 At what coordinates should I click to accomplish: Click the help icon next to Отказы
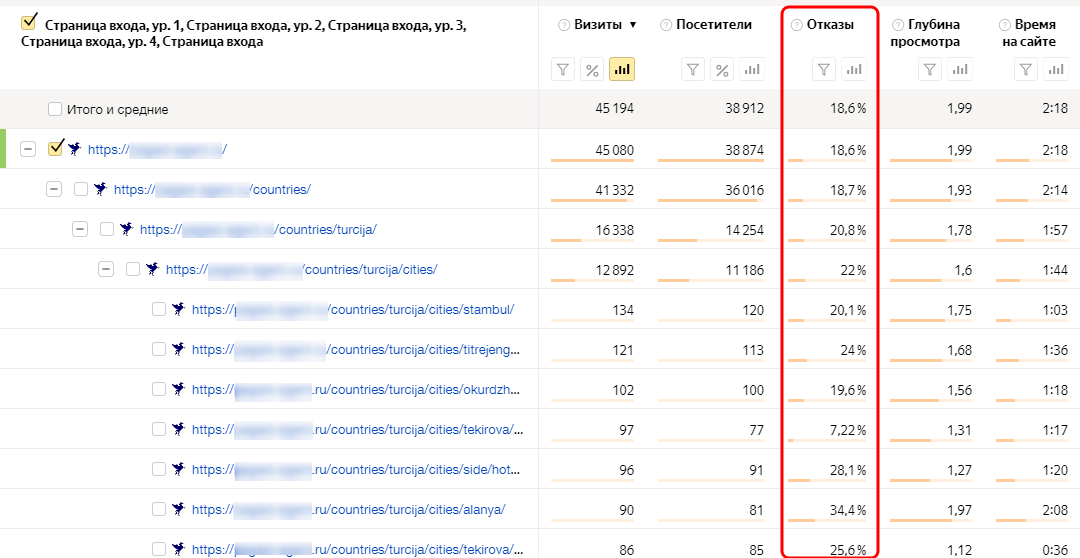click(x=796, y=25)
